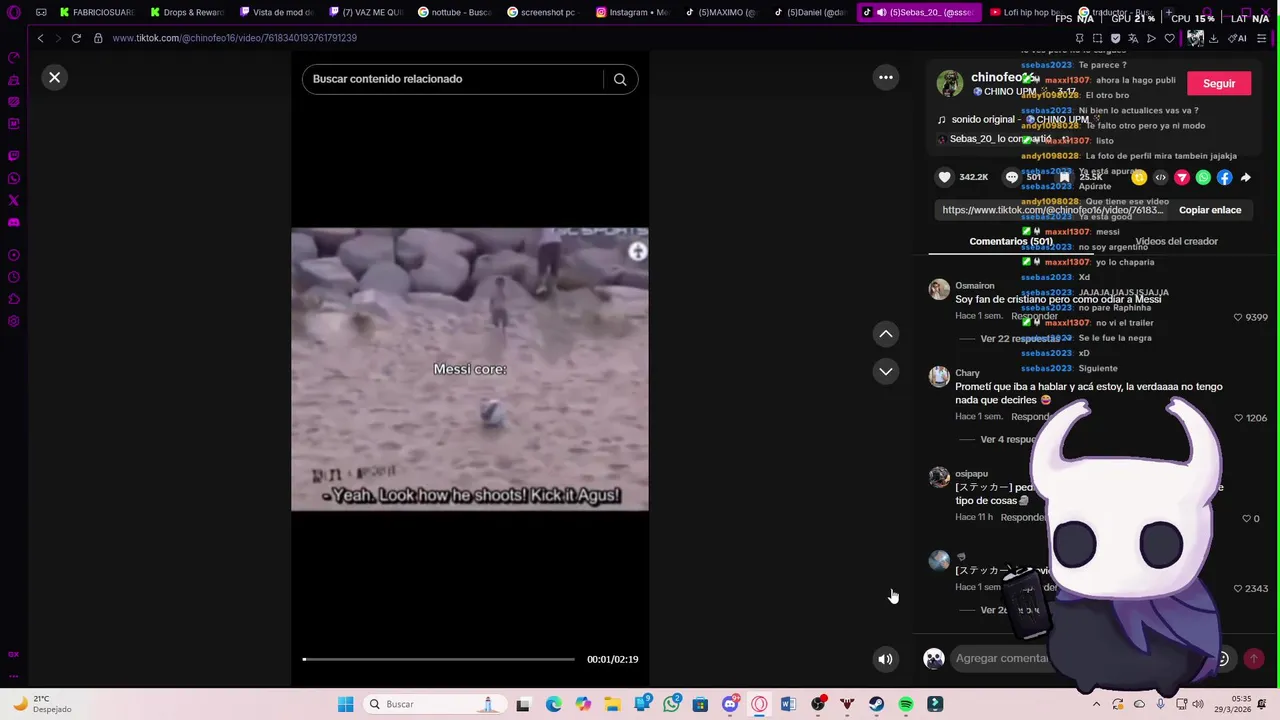The height and width of the screenshot is (720, 1280).
Task: Go to the previous video arrow
Action: (x=886, y=334)
